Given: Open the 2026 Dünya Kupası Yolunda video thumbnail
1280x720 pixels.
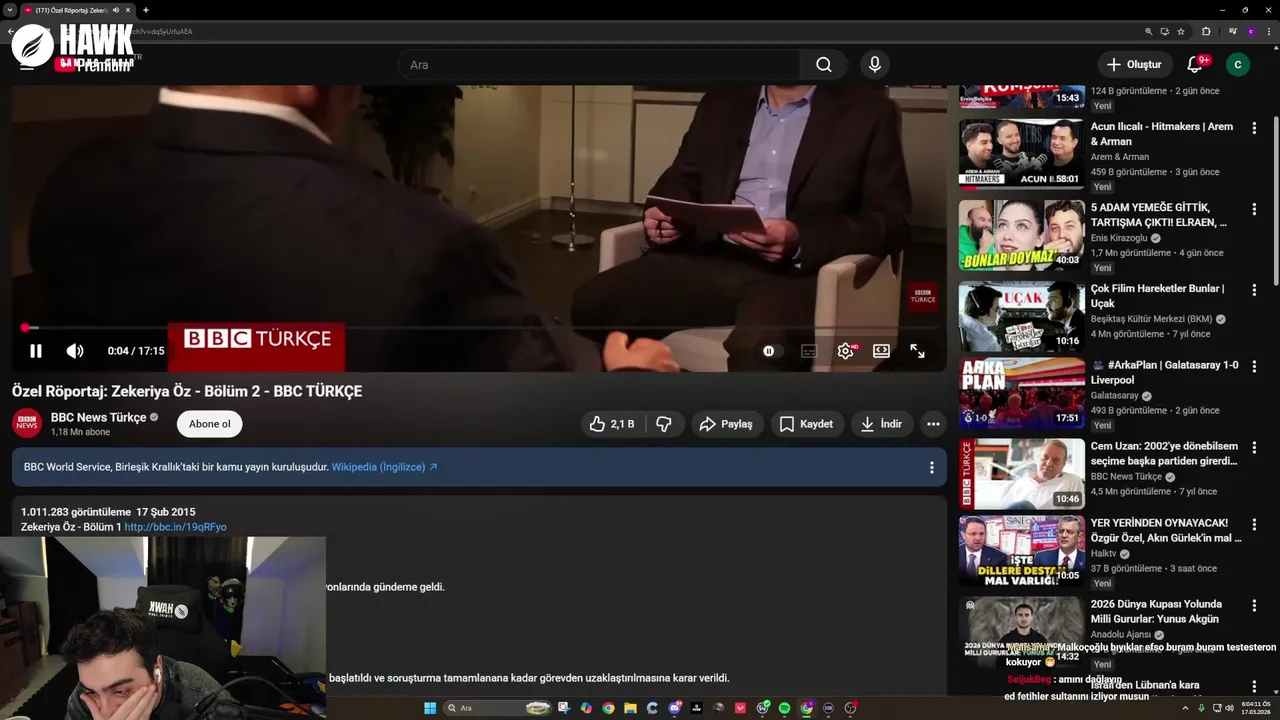Looking at the screenshot, I should [x=1022, y=632].
